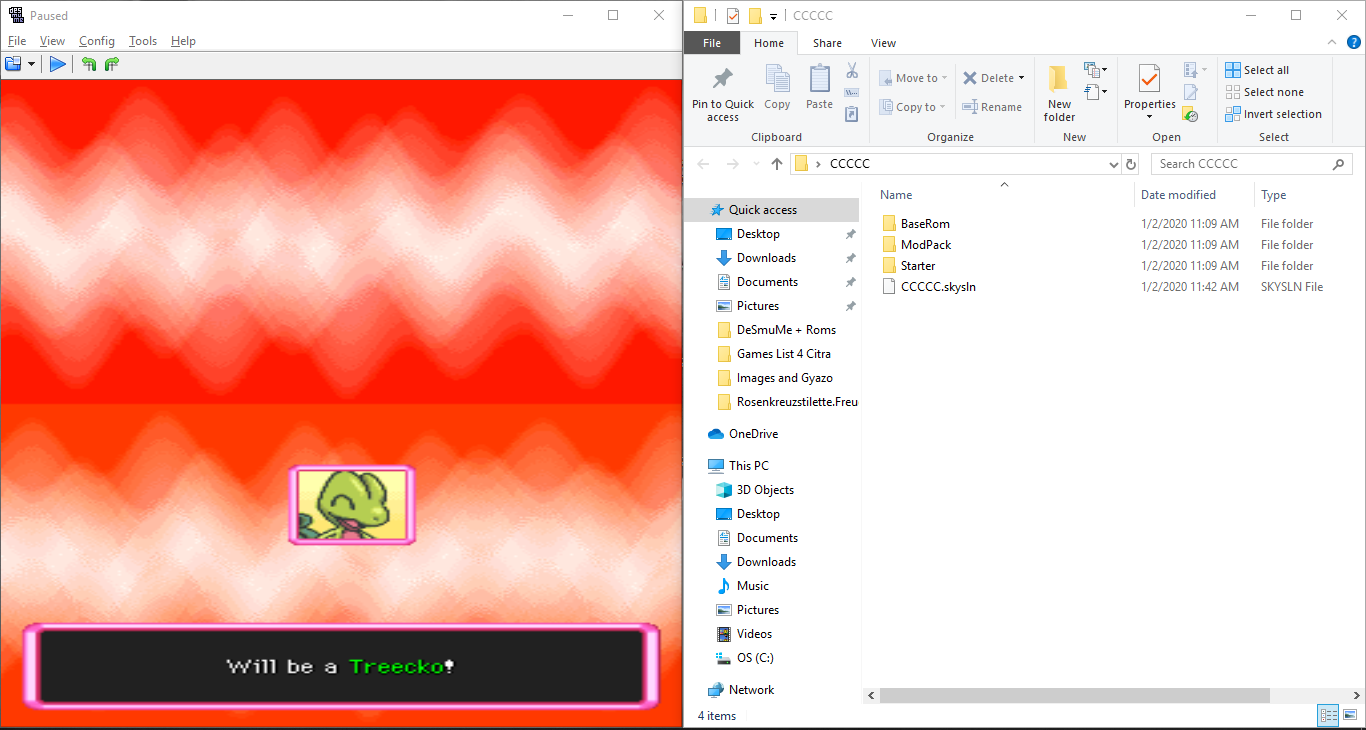Switch to Explorer View ribbon tab

pyautogui.click(x=883, y=43)
